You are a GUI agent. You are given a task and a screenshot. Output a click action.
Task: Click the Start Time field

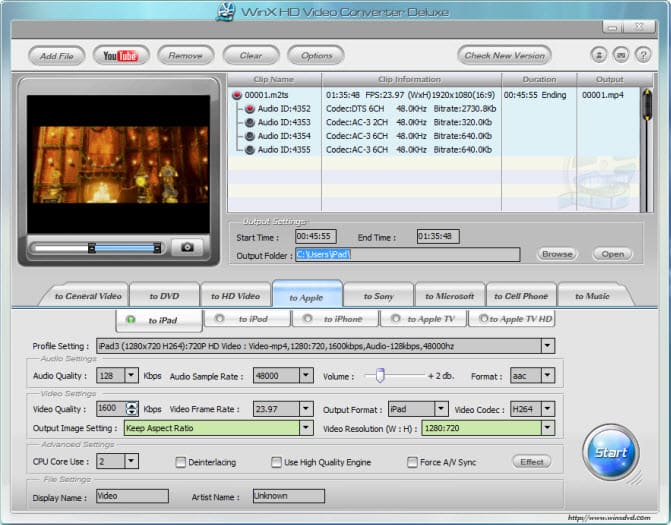coord(316,237)
